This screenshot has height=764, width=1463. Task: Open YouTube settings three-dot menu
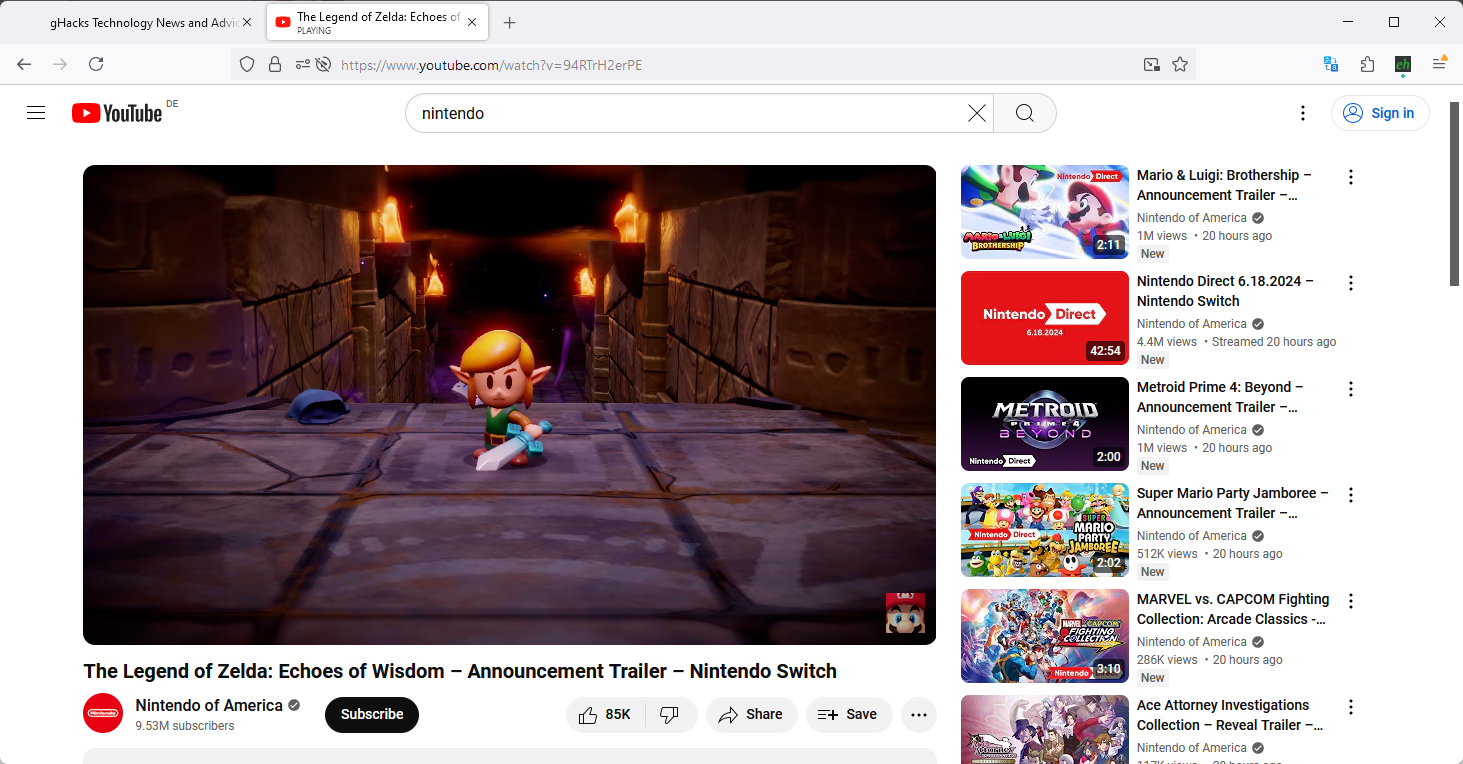pyautogui.click(x=1303, y=113)
